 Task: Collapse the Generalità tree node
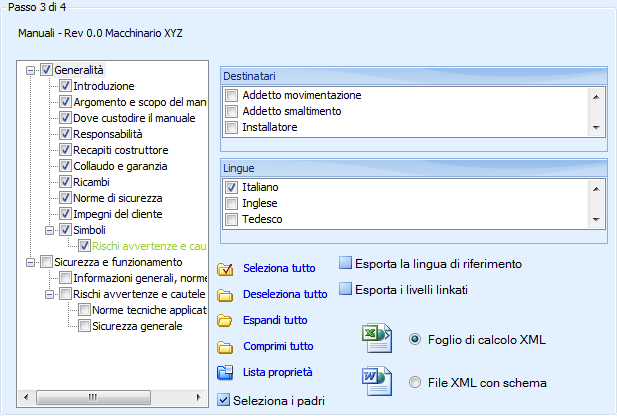click(30, 70)
